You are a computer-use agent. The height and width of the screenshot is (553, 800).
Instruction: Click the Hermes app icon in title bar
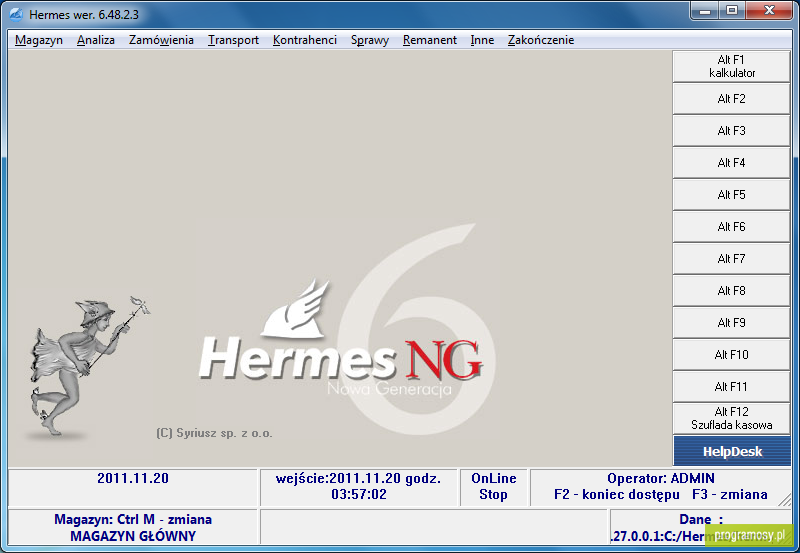(x=16, y=14)
